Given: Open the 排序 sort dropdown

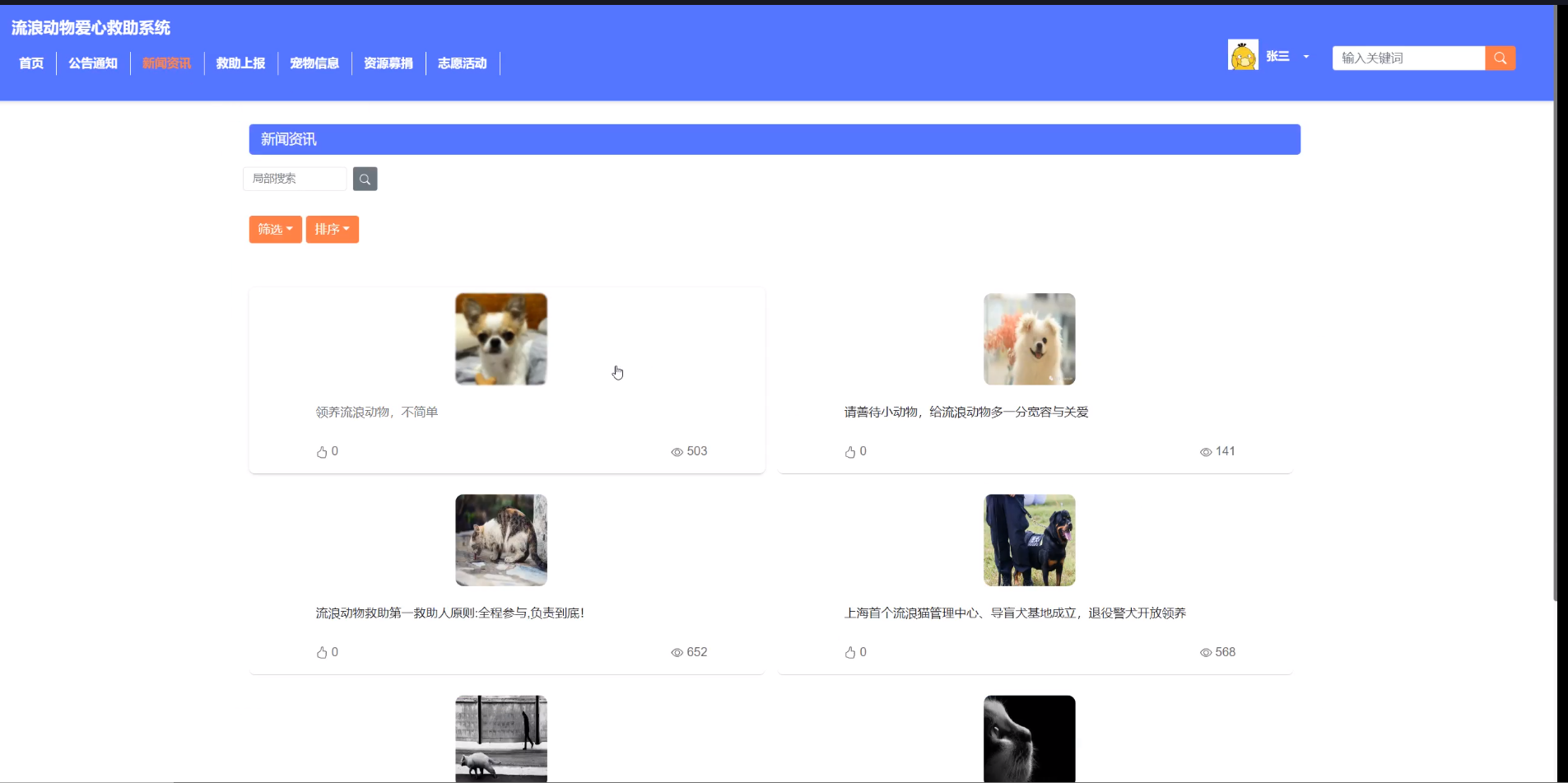Looking at the screenshot, I should [x=333, y=229].
